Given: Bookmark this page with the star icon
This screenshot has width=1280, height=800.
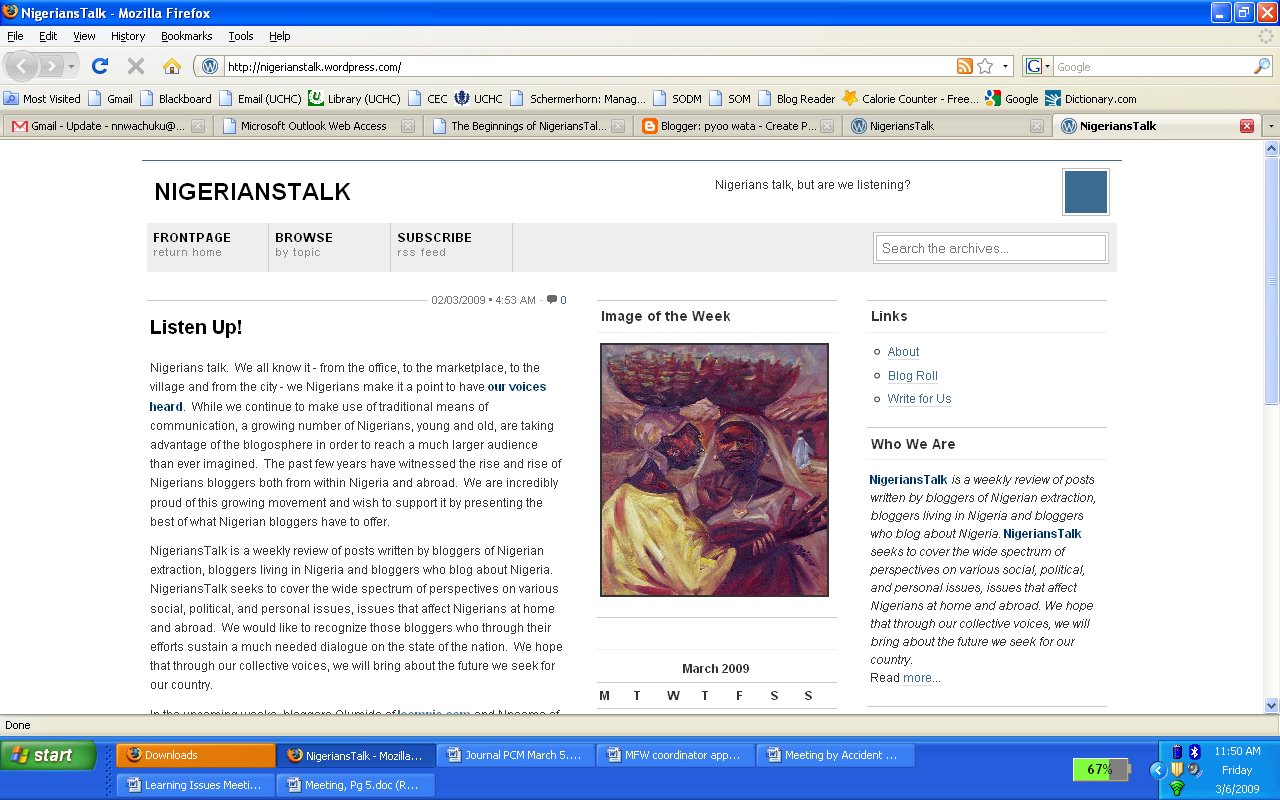Looking at the screenshot, I should click(985, 66).
